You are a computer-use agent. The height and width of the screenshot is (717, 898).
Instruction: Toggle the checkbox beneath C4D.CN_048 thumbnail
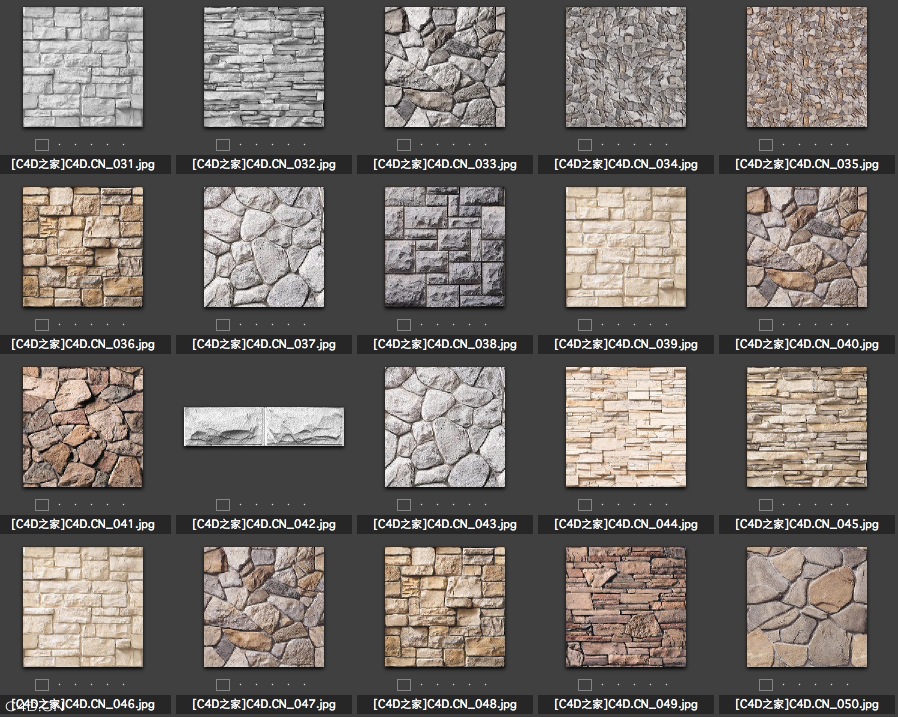click(404, 685)
